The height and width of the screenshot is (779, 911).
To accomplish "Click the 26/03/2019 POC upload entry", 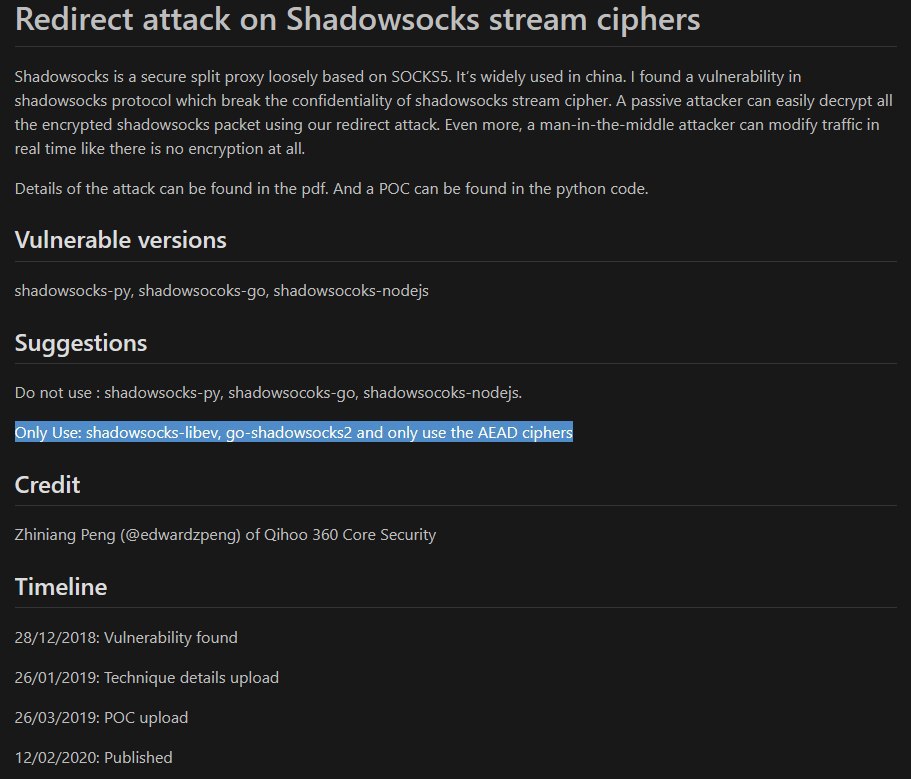I will pos(101,717).
